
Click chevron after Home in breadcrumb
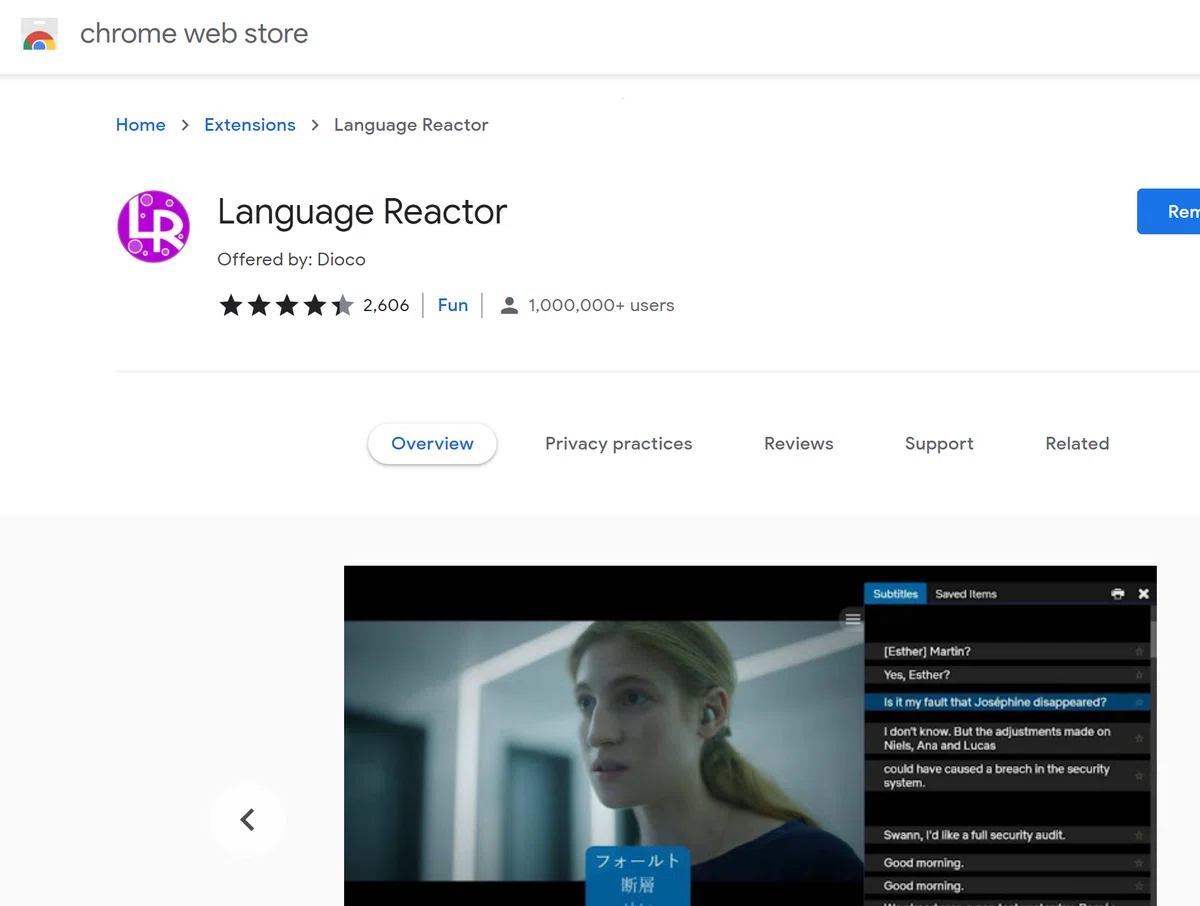pyautogui.click(x=185, y=125)
